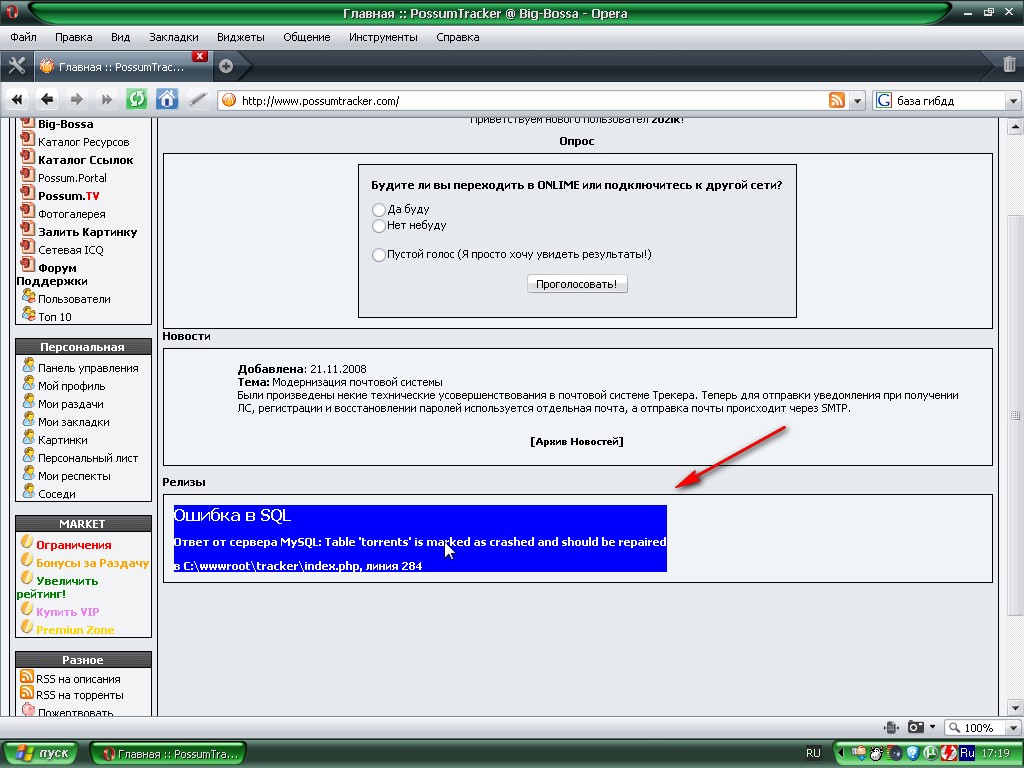Open the Каталог Ресурсов link

click(84, 142)
